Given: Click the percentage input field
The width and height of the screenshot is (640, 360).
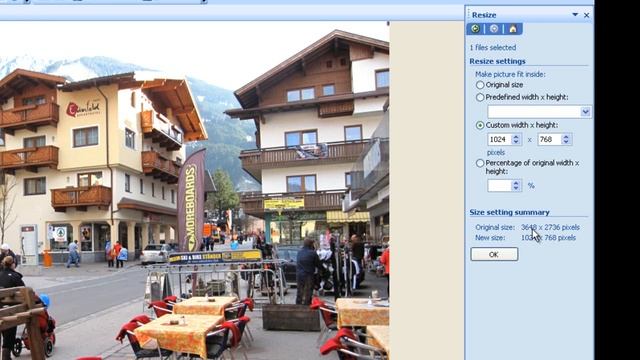Looking at the screenshot, I should (x=499, y=186).
